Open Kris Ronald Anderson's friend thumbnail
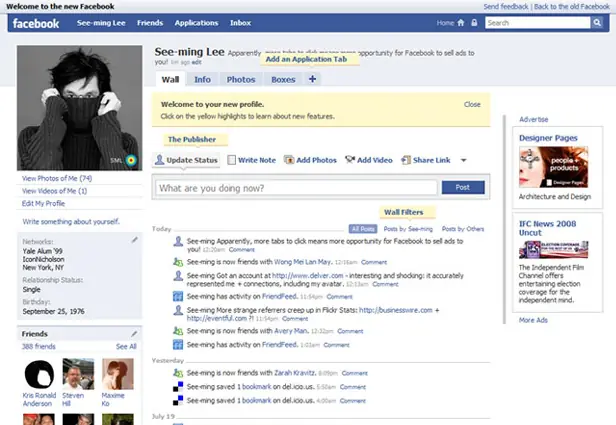 point(39,374)
